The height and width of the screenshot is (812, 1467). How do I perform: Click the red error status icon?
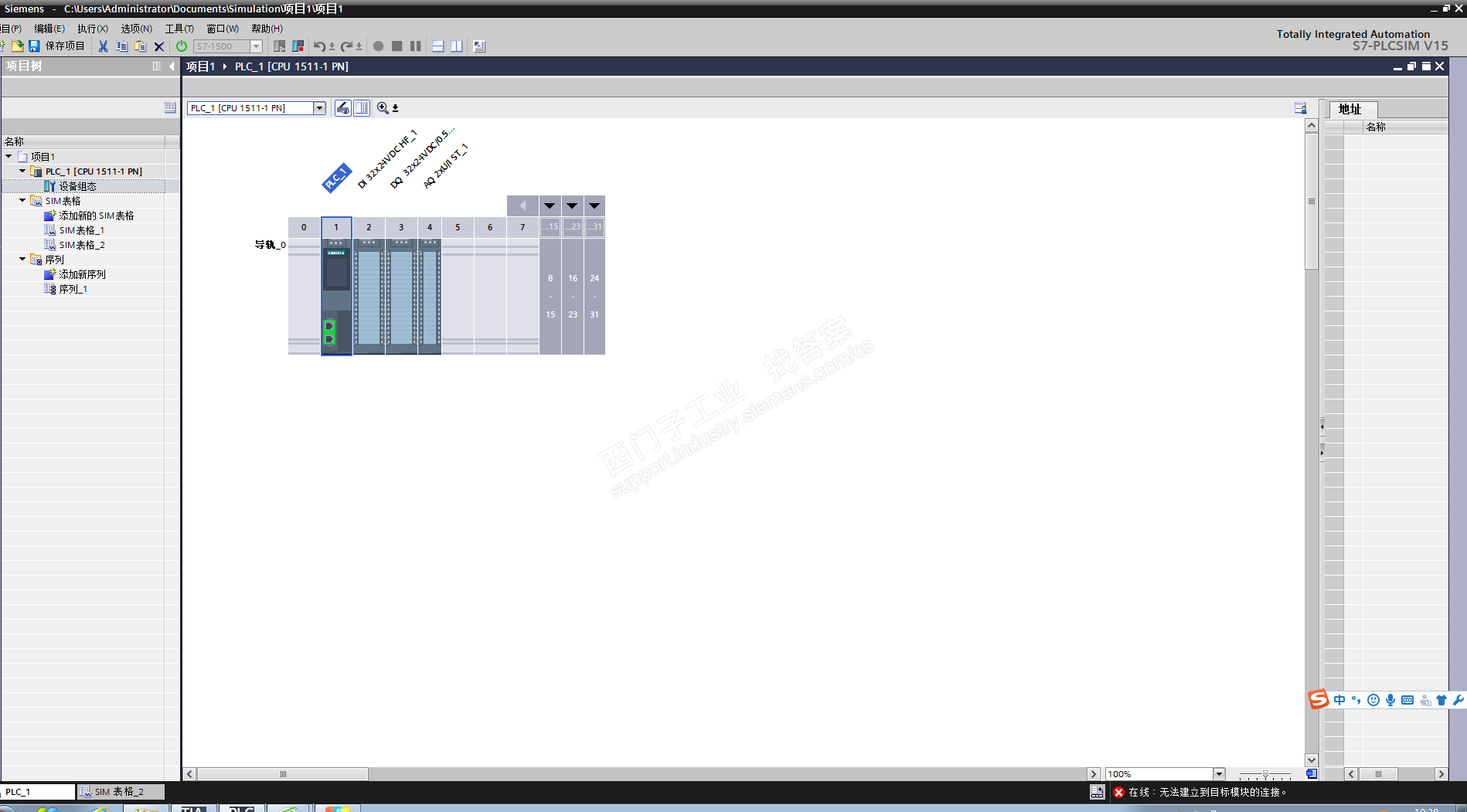click(1118, 792)
